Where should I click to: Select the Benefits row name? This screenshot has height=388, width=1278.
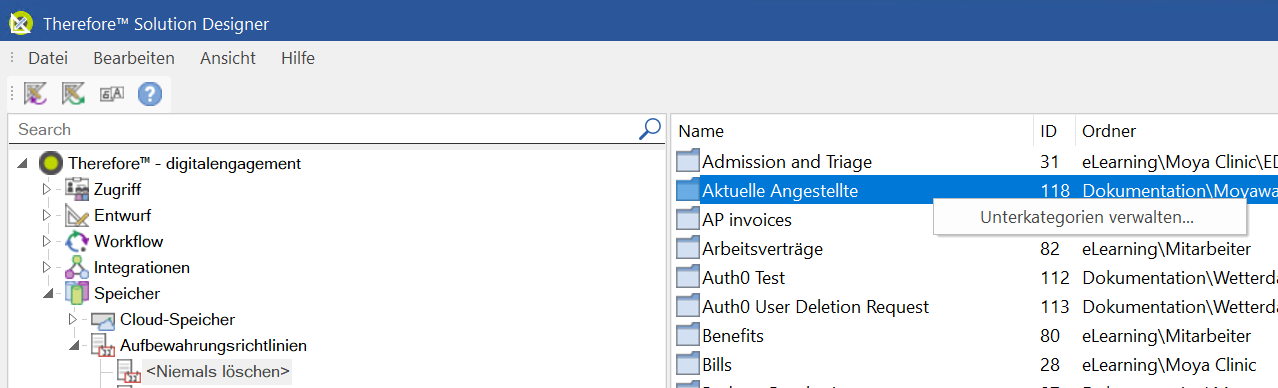click(733, 335)
